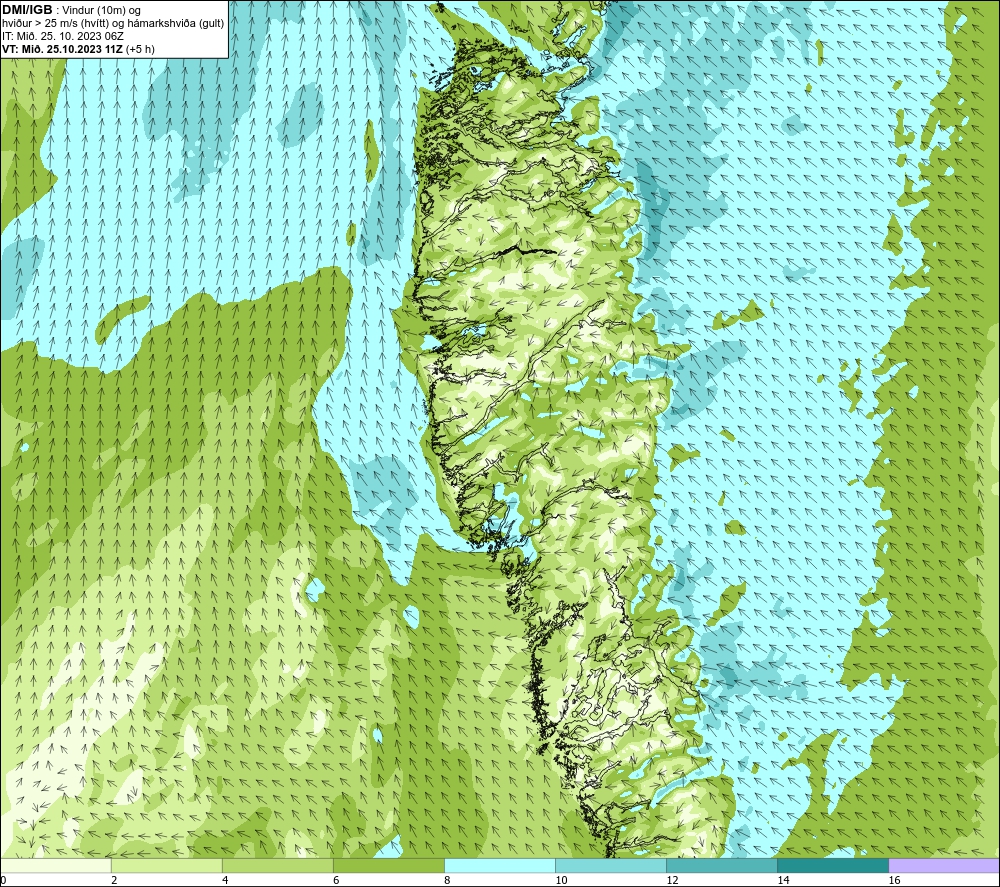This screenshot has width=1000, height=887.
Task: Click the legend scale label '2'
Action: pyautogui.click(x=114, y=880)
